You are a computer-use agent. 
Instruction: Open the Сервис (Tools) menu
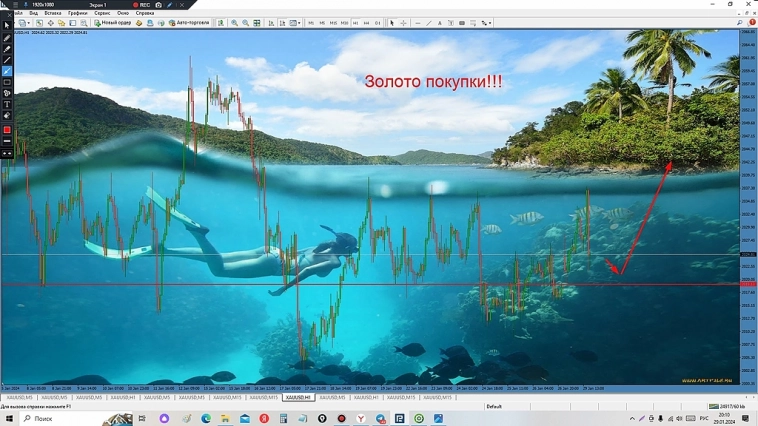click(102, 13)
